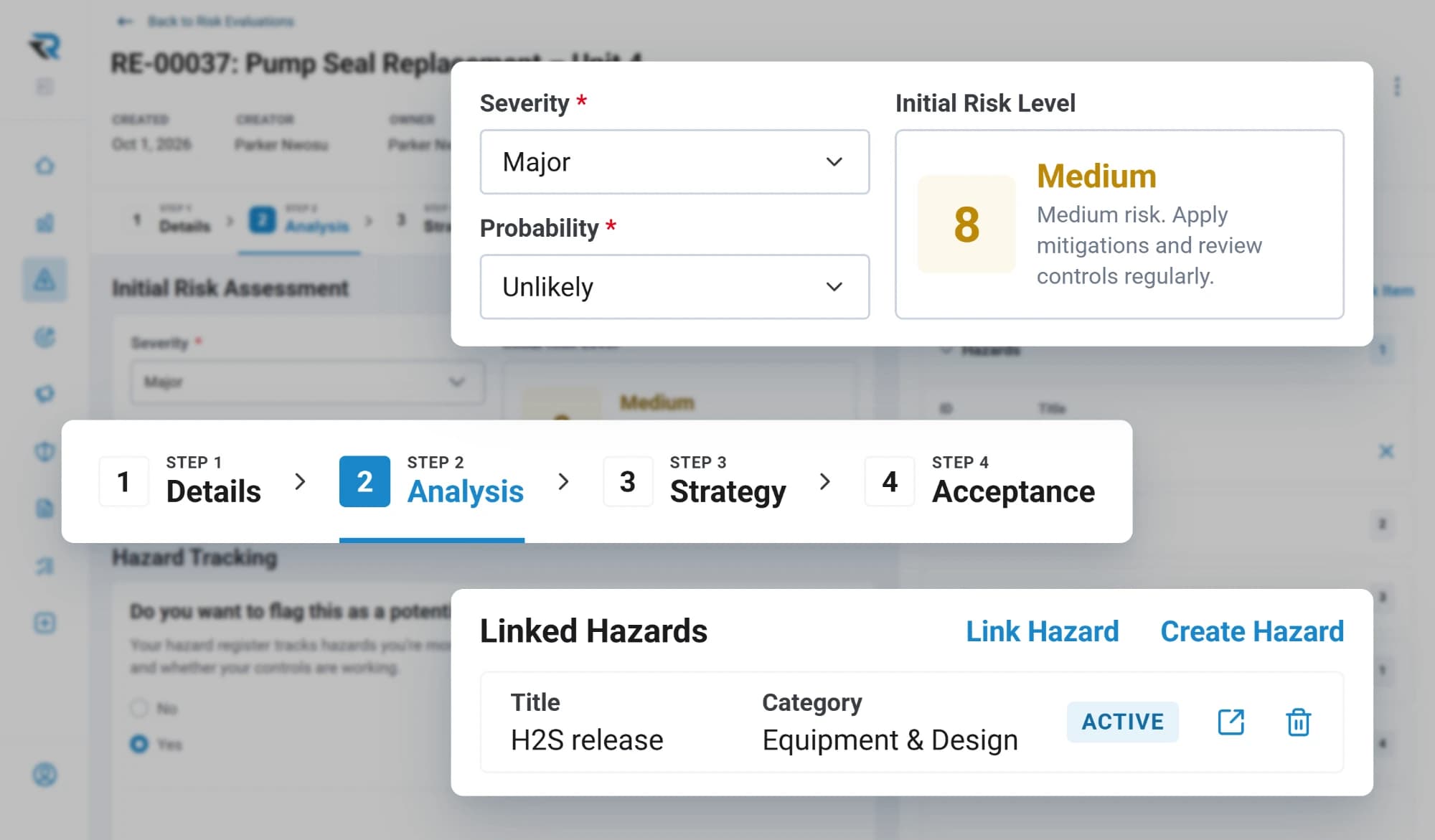1435x840 pixels.
Task: Click the app logo in the sidebar
Action: [45, 47]
